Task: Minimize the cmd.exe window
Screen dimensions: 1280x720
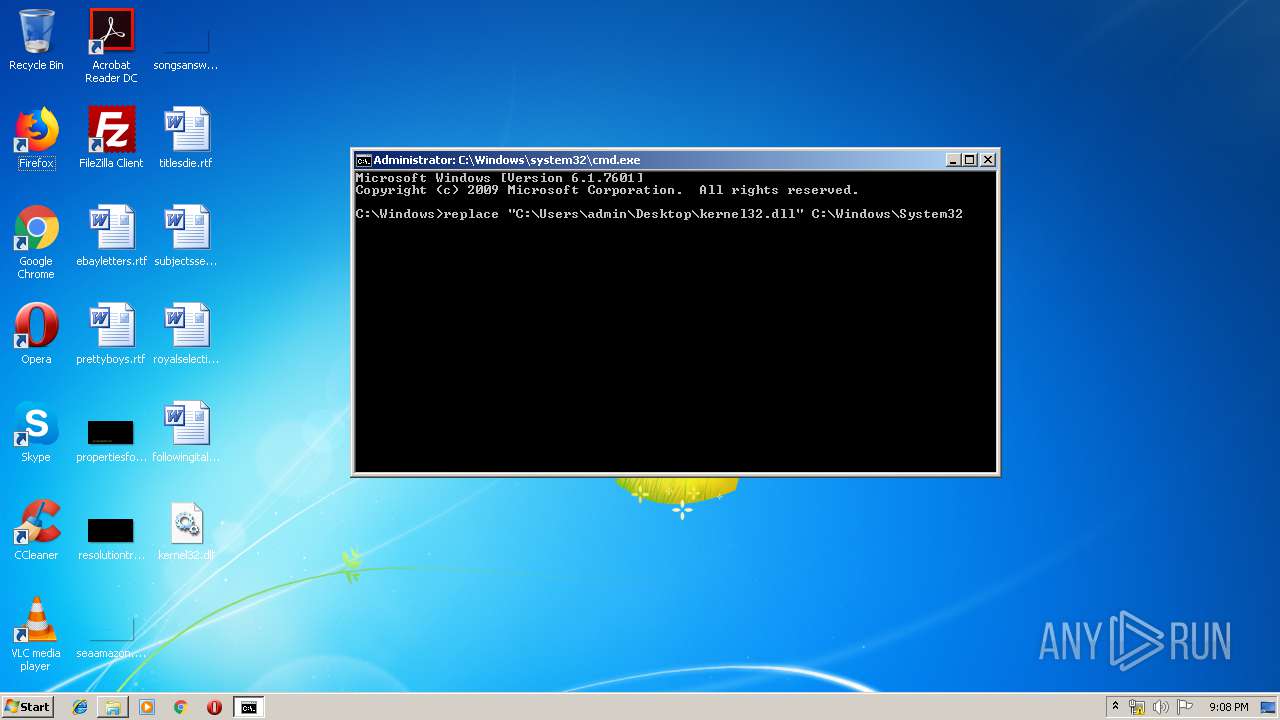Action: (x=953, y=160)
